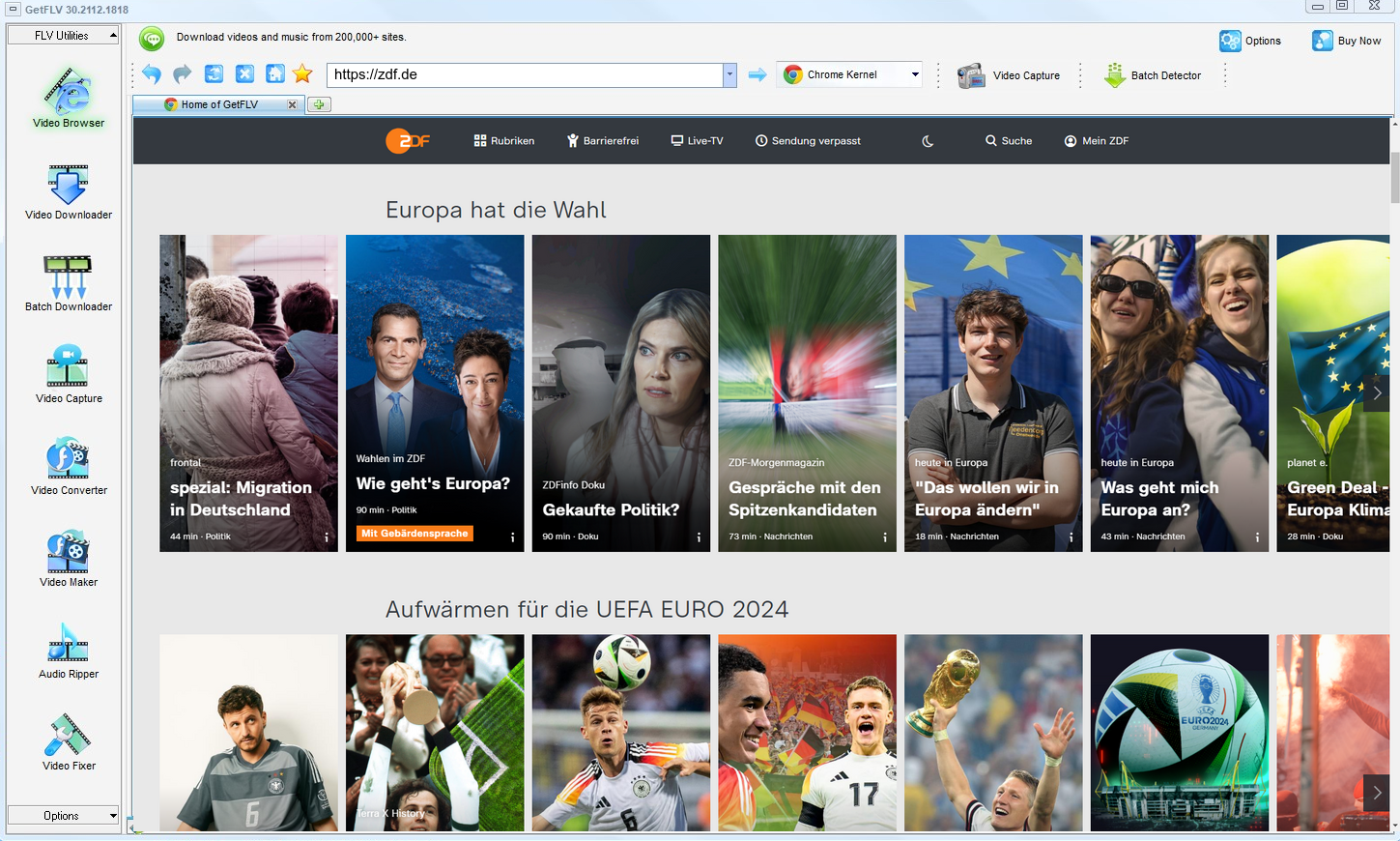This screenshot has height=841, width=1400.
Task: Open Sendung verpasst
Action: coord(808,141)
